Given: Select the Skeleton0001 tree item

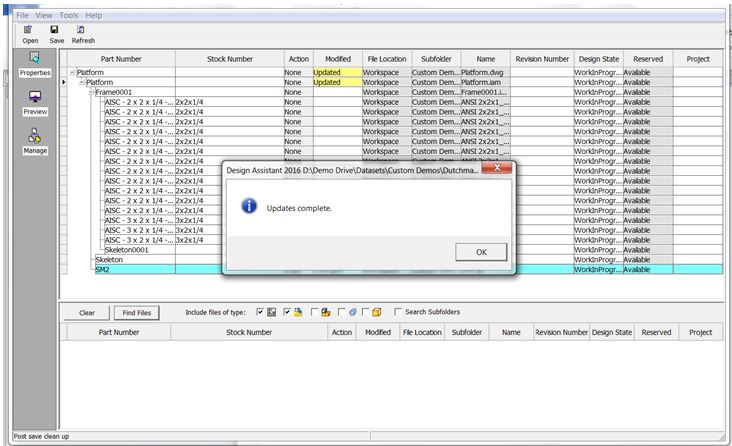Looking at the screenshot, I should 127,250.
